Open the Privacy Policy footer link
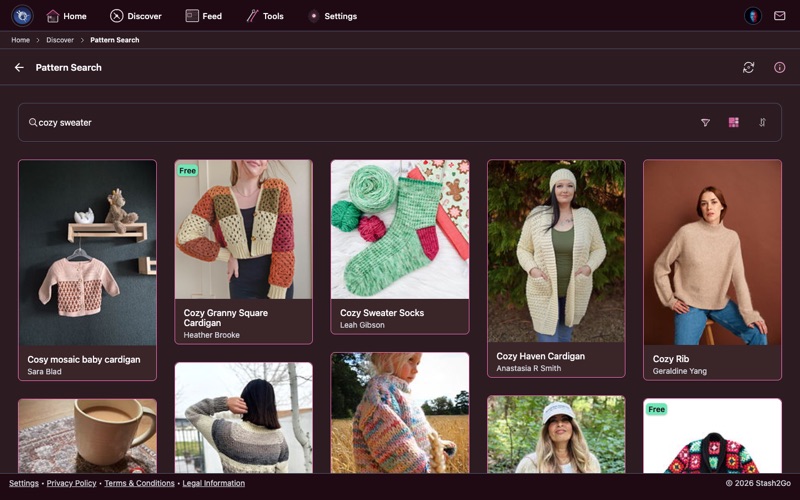The width and height of the screenshot is (800, 500). tap(71, 483)
